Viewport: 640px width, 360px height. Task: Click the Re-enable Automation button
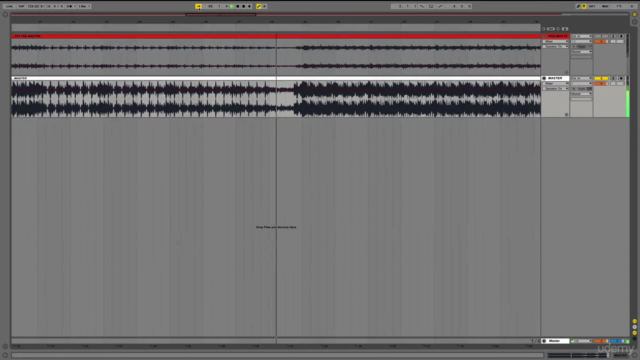(x=264, y=7)
